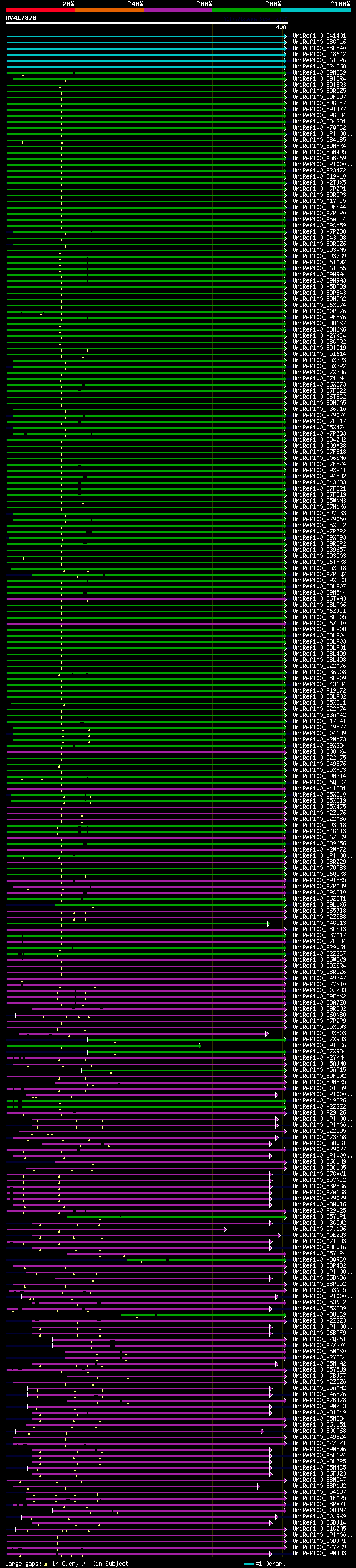The height and width of the screenshot is (1568, 356).
Task: Select hit UniRef100_Q84S31
Action: click(x=319, y=122)
